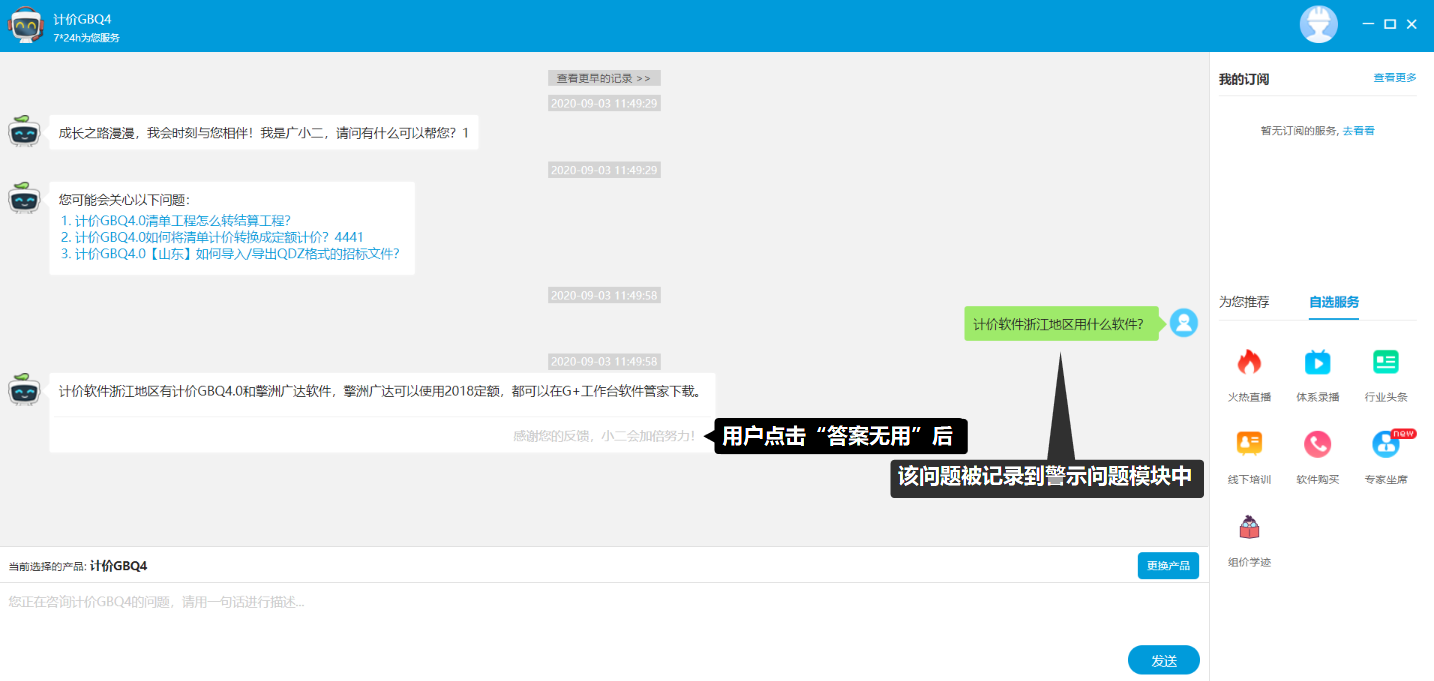Viewport: 1434px width, 681px height.
Task: Open question about 清单计价转换成定额计价
Action: point(212,237)
